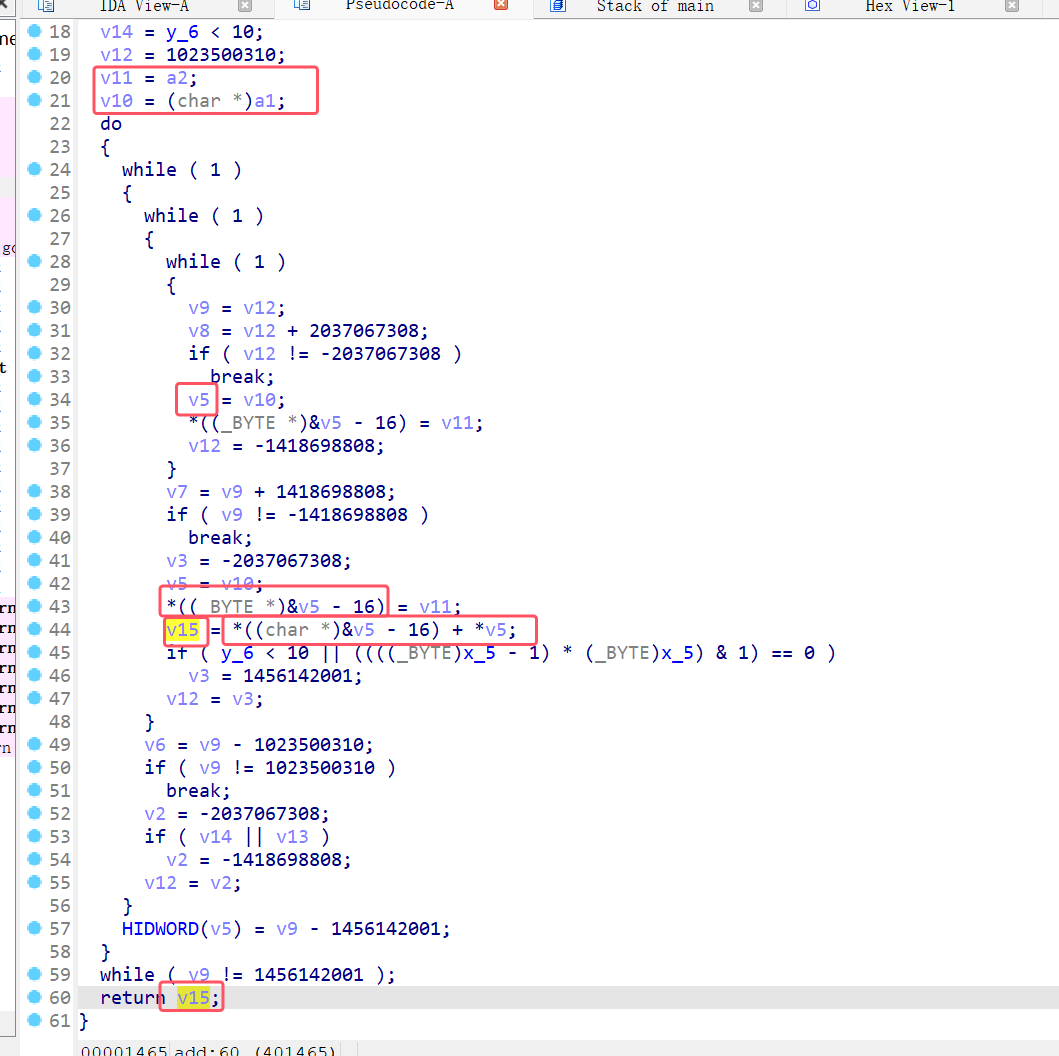Switch to the Stack of main tab
Image resolution: width=1059 pixels, height=1056 pixels.
click(655, 6)
